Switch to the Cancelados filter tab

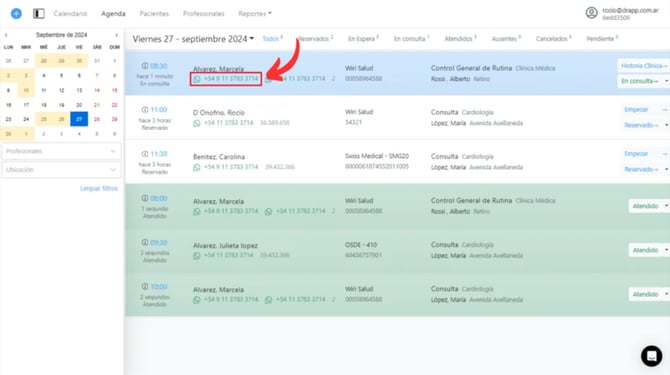(553, 38)
